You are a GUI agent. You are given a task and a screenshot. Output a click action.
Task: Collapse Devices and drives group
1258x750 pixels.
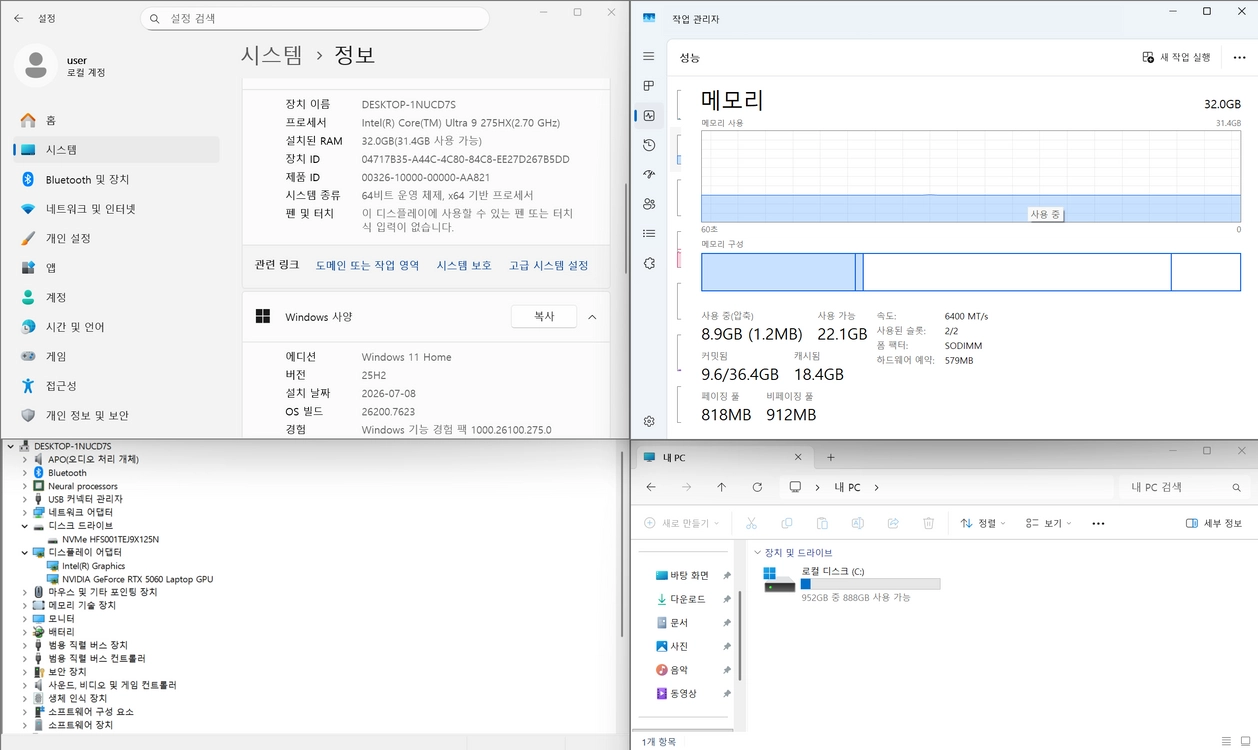tap(757, 552)
